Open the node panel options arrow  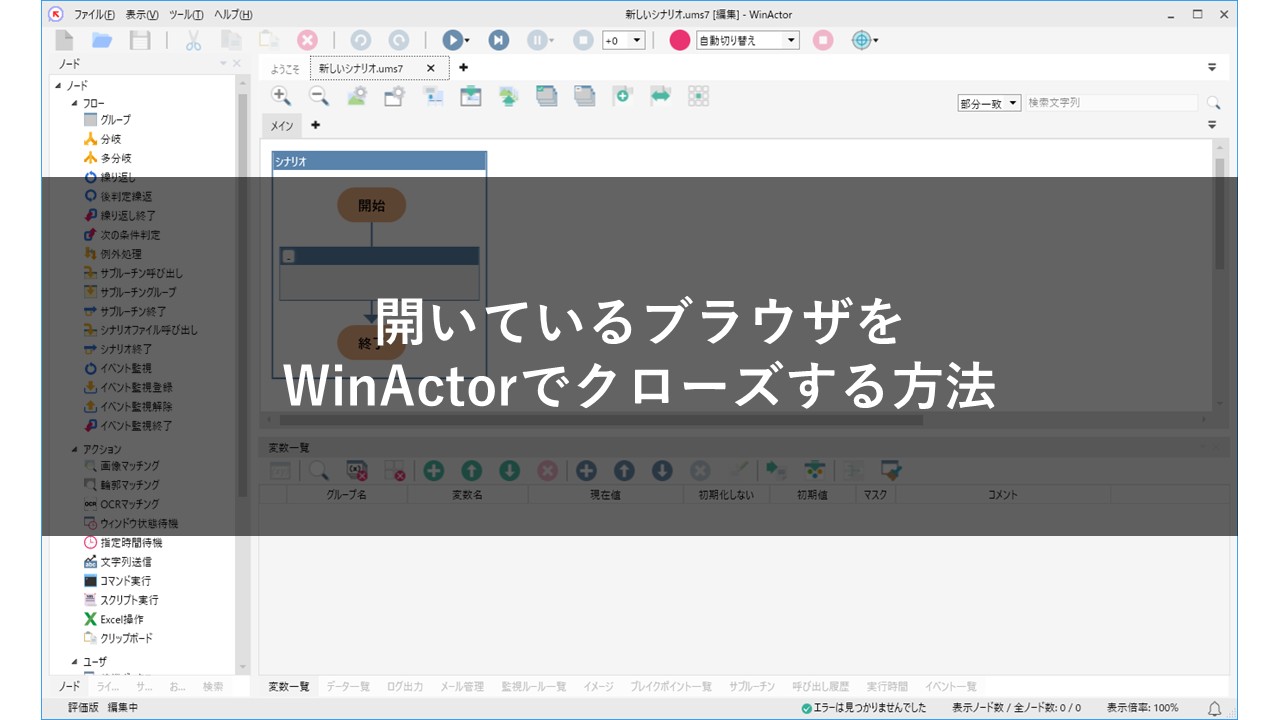pos(223,63)
